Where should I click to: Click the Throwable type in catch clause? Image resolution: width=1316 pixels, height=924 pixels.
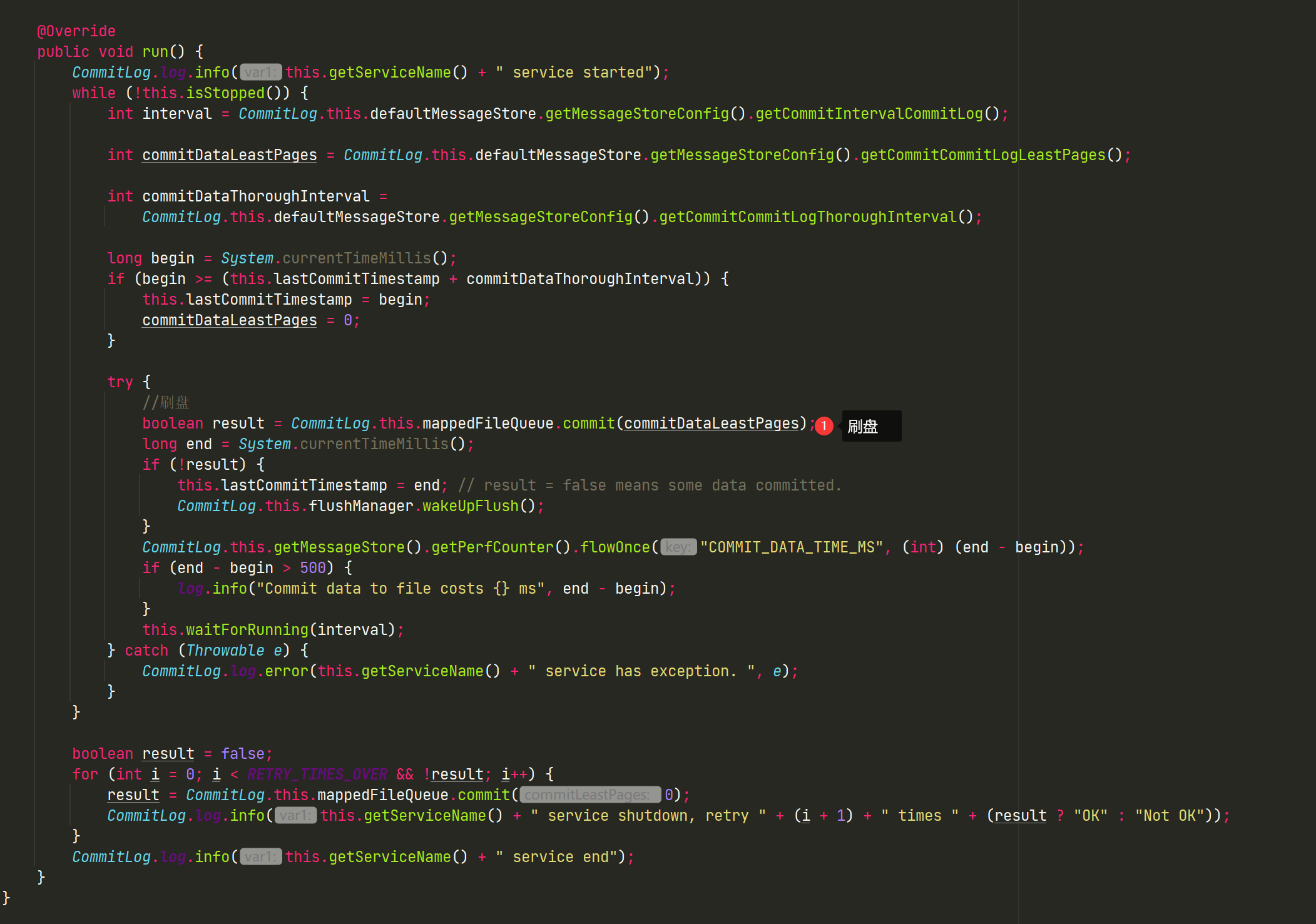click(x=225, y=651)
